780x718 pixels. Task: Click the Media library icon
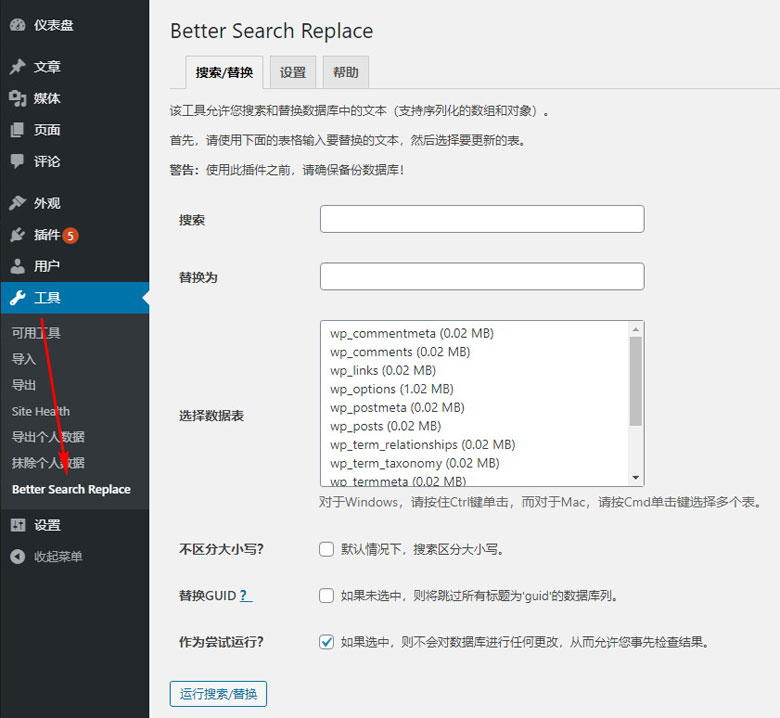[17, 99]
